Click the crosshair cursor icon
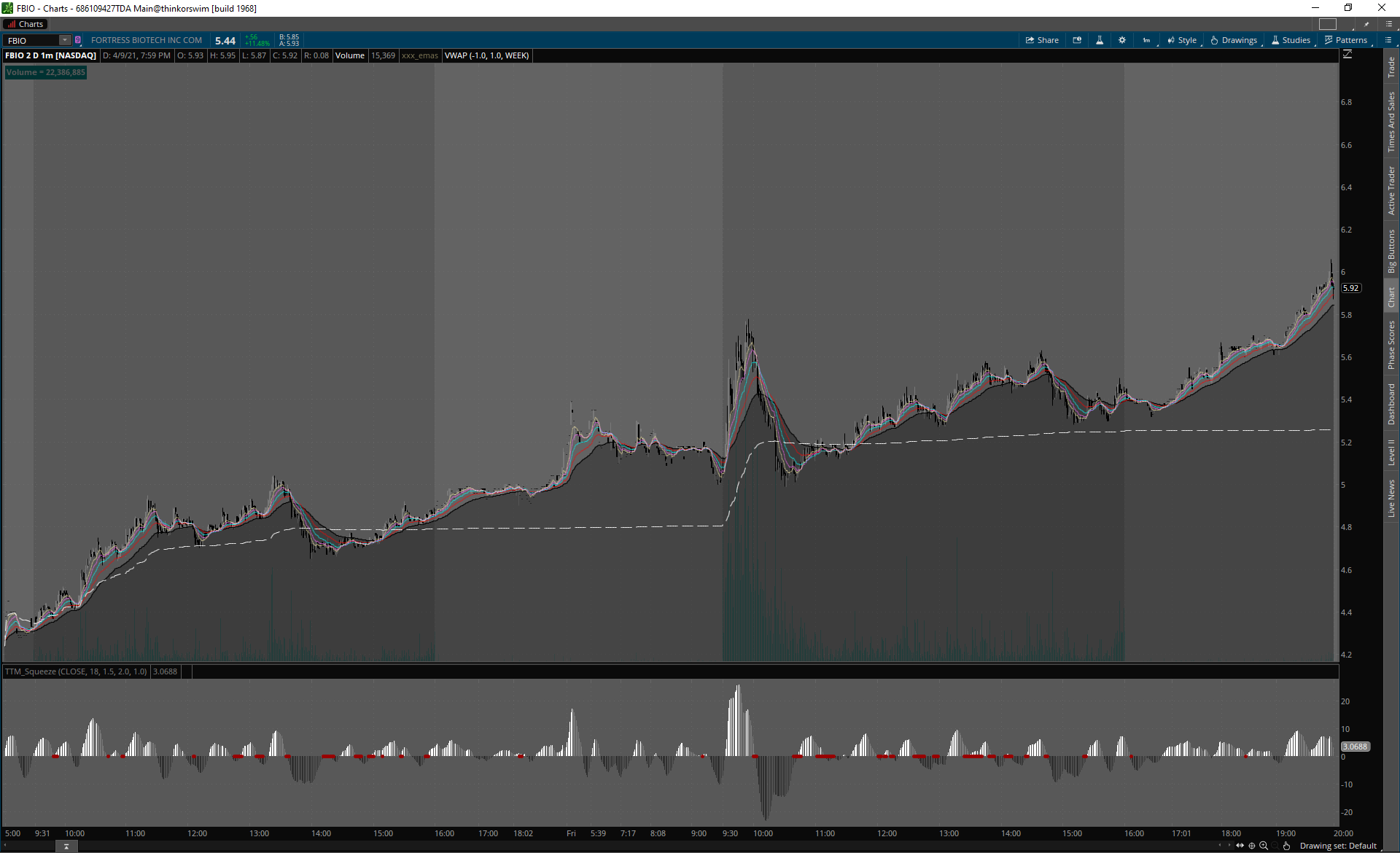Screen dimensions: 1400x853 pos(1252,846)
